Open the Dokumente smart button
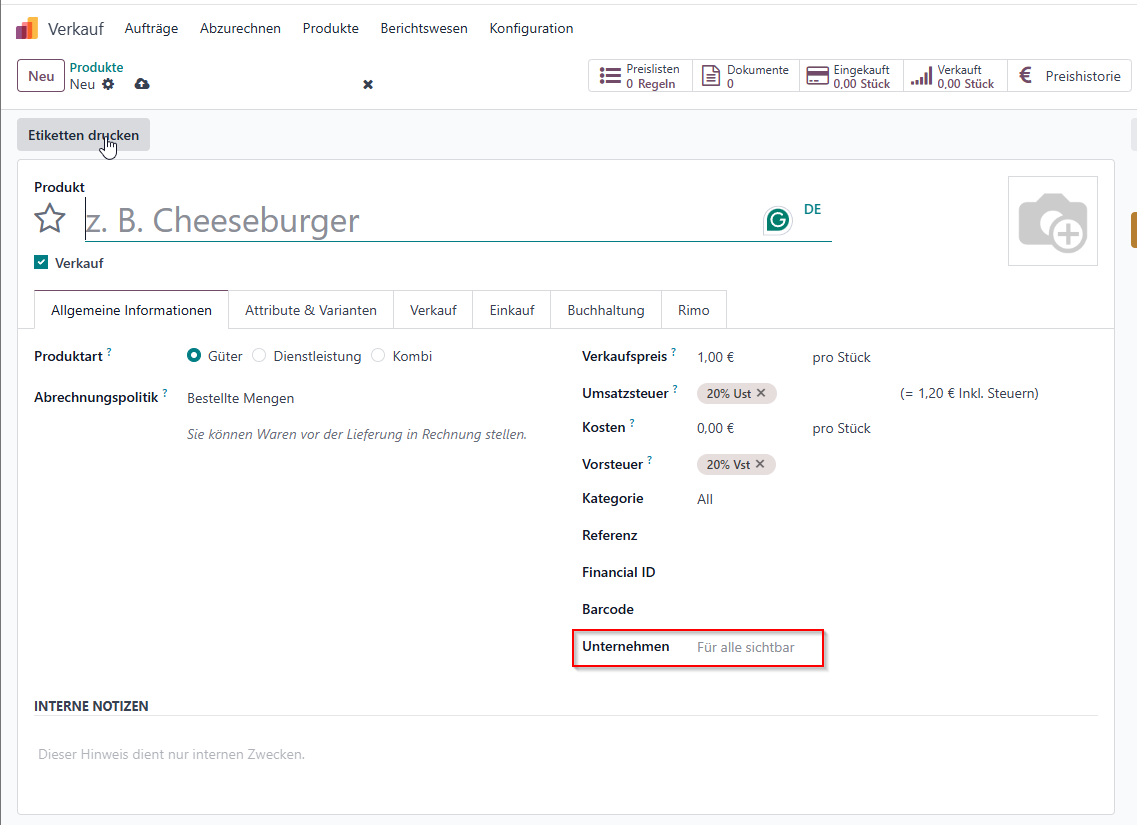The height and width of the screenshot is (825, 1137). coord(745,76)
